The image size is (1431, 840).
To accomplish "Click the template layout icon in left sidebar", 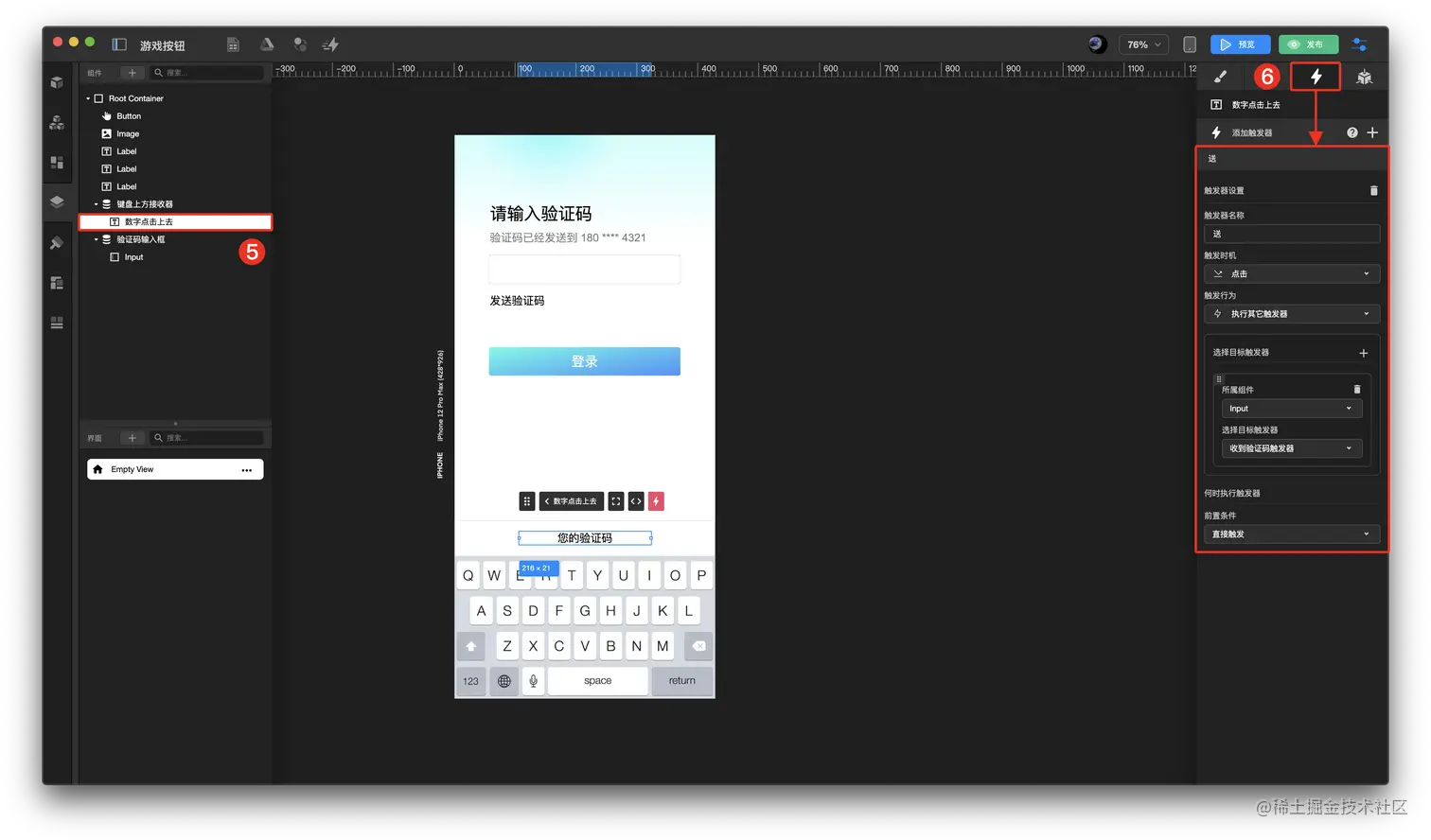I will pos(57,283).
